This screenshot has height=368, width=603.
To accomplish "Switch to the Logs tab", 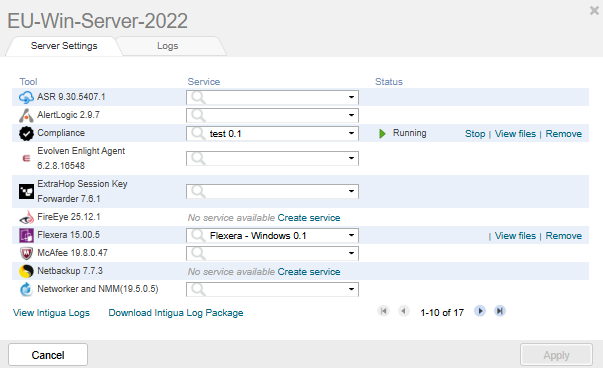I will (x=168, y=46).
